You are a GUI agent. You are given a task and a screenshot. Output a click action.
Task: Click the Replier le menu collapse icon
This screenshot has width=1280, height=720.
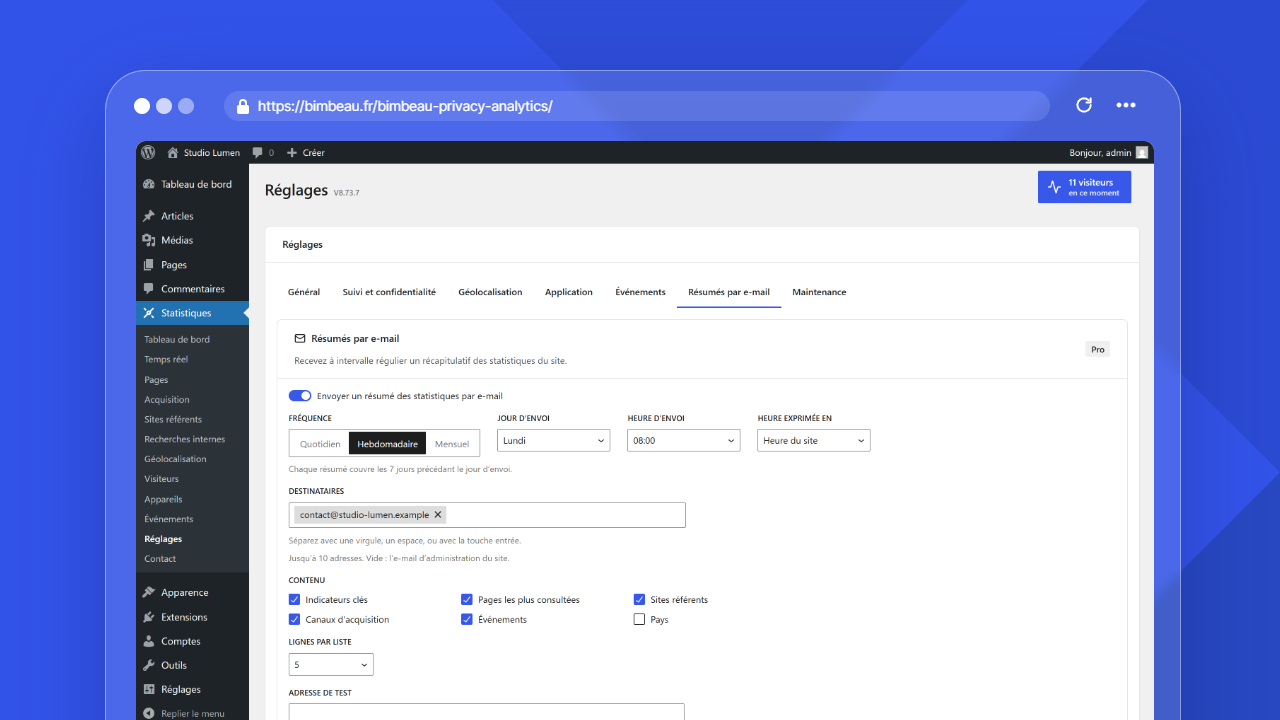tap(149, 714)
